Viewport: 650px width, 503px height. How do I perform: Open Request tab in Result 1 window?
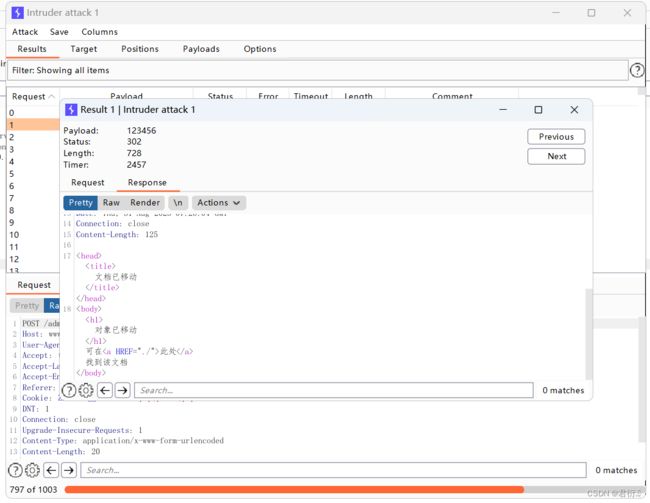click(88, 182)
